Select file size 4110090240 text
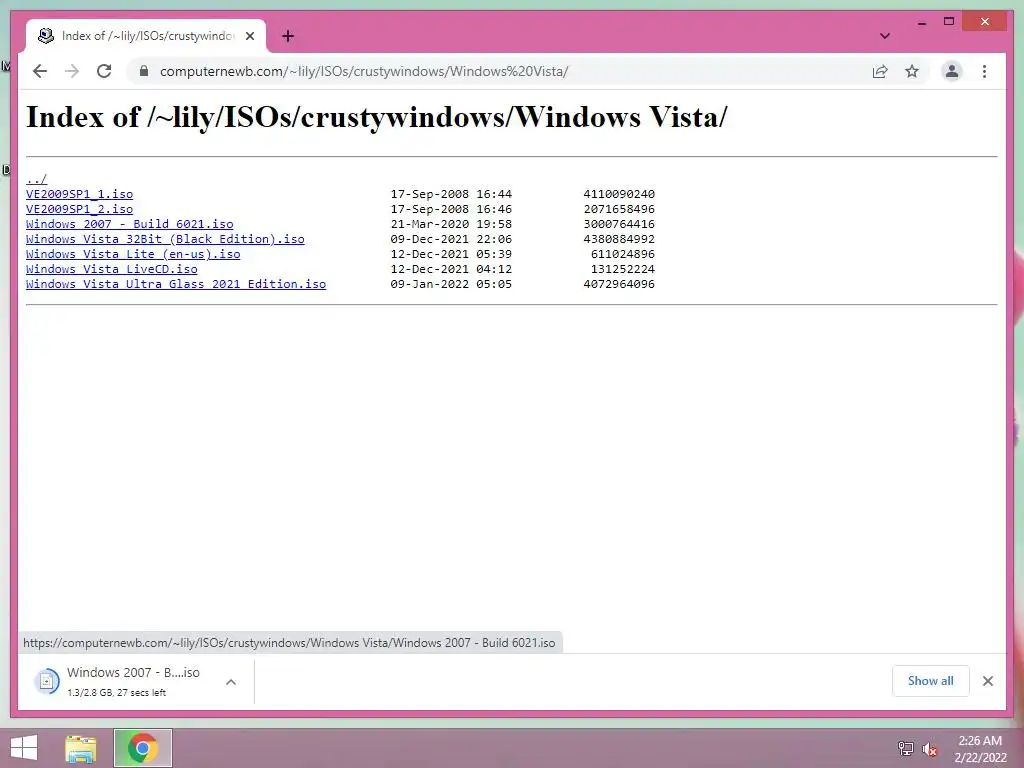 click(618, 194)
